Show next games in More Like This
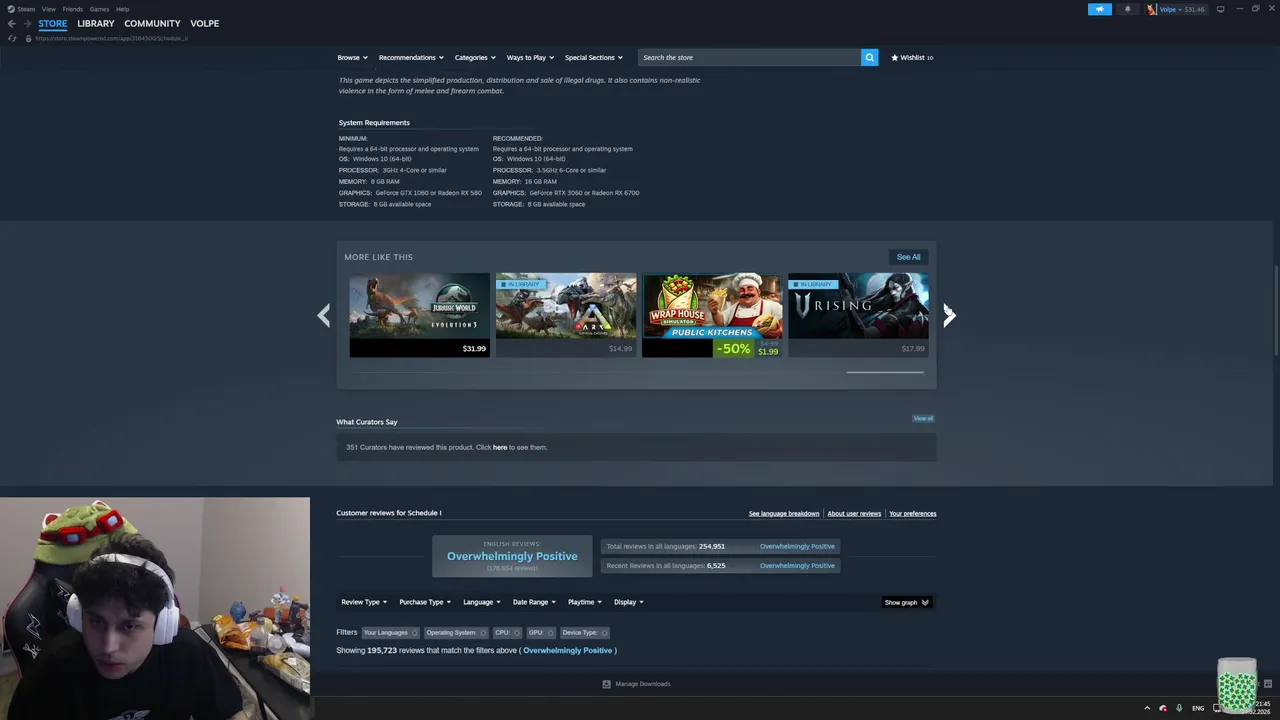 [949, 315]
